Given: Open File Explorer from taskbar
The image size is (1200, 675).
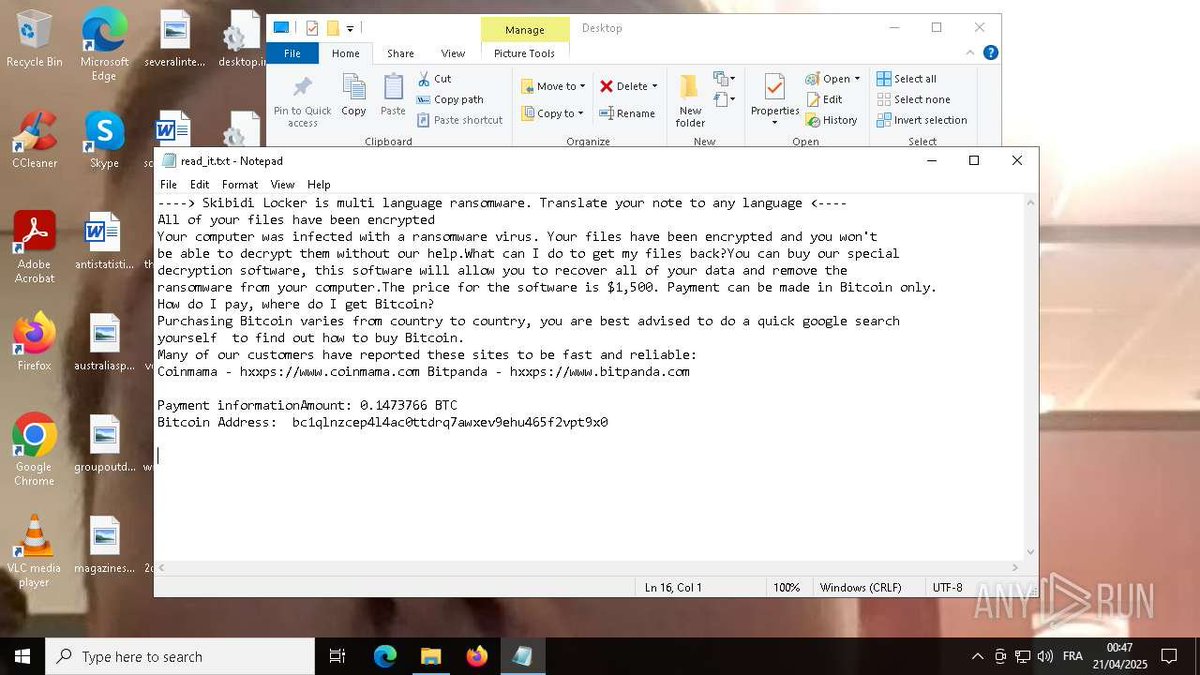Looking at the screenshot, I should [430, 656].
